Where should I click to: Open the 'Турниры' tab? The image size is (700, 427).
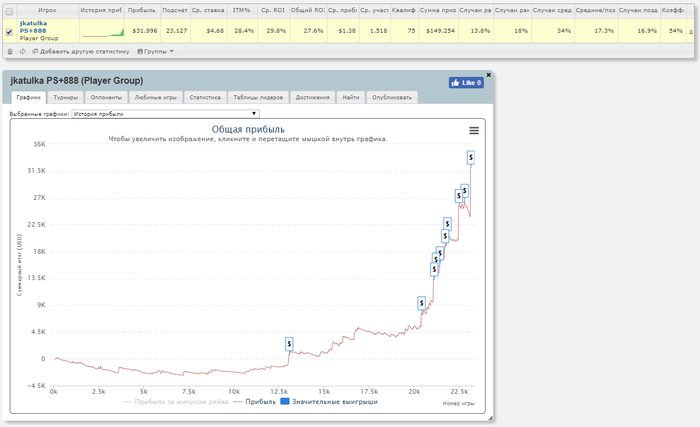point(65,97)
